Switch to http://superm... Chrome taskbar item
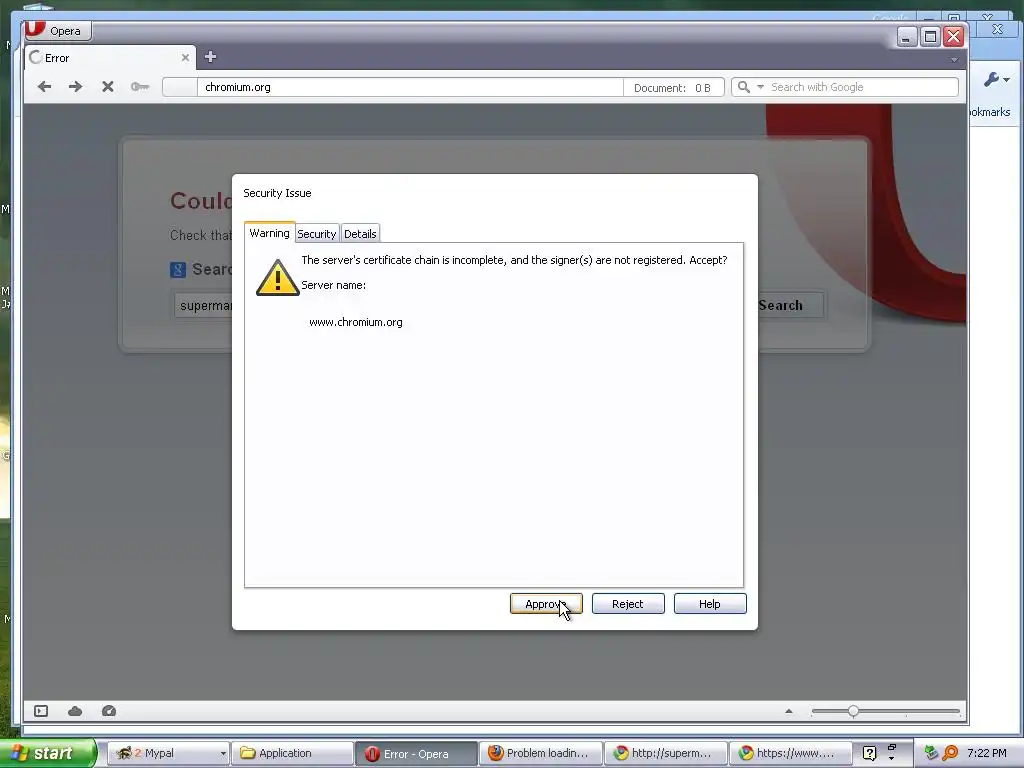The height and width of the screenshot is (768, 1024). point(665,753)
